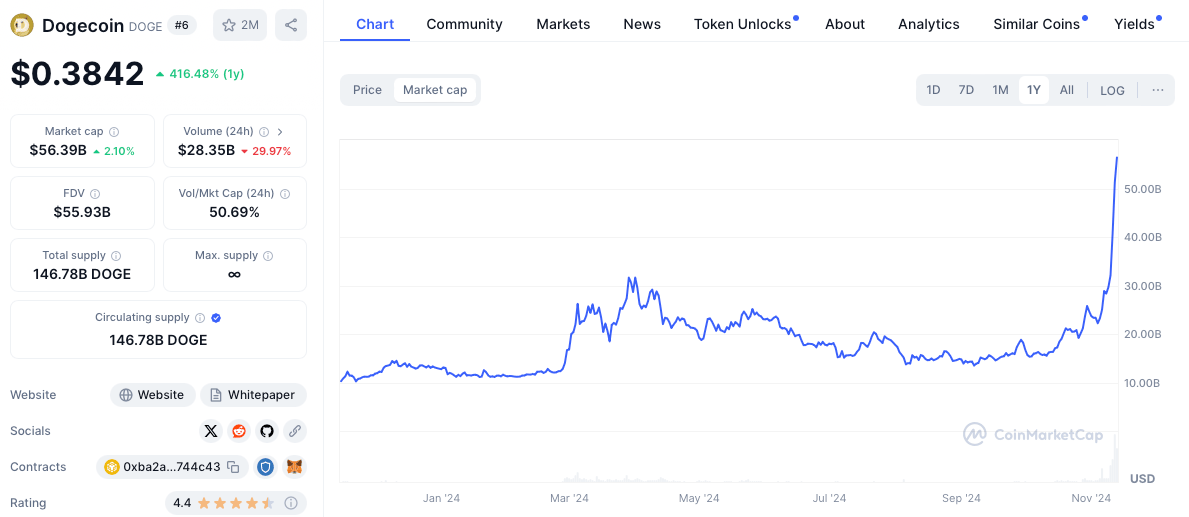Expand the Volume (24h) chevron arrow
The width and height of the screenshot is (1189, 517).
click(280, 132)
